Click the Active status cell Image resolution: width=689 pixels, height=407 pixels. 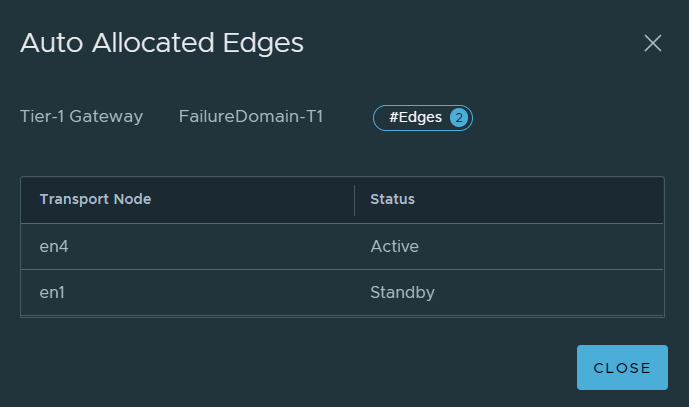click(395, 247)
